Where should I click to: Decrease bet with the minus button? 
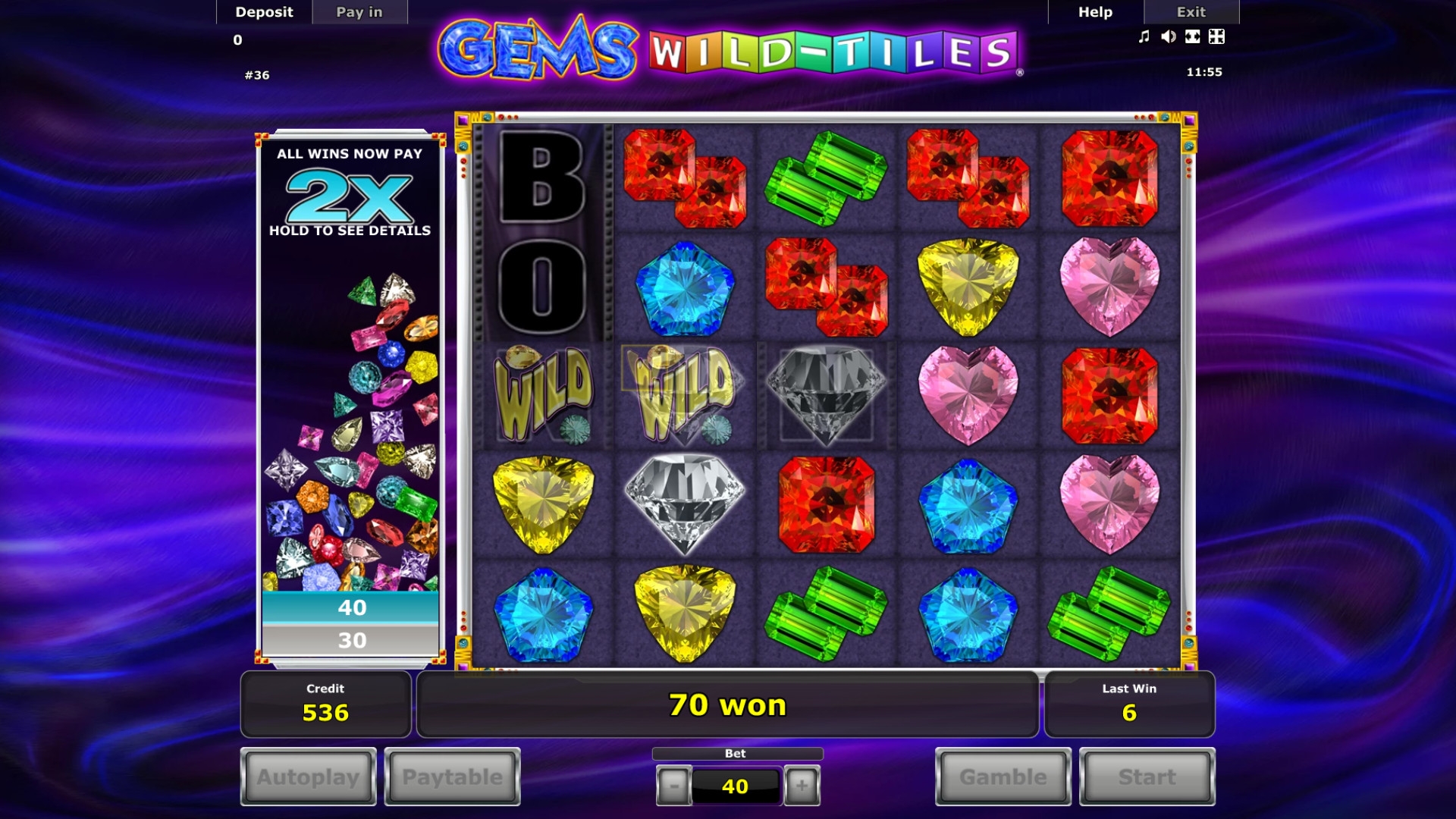click(673, 786)
